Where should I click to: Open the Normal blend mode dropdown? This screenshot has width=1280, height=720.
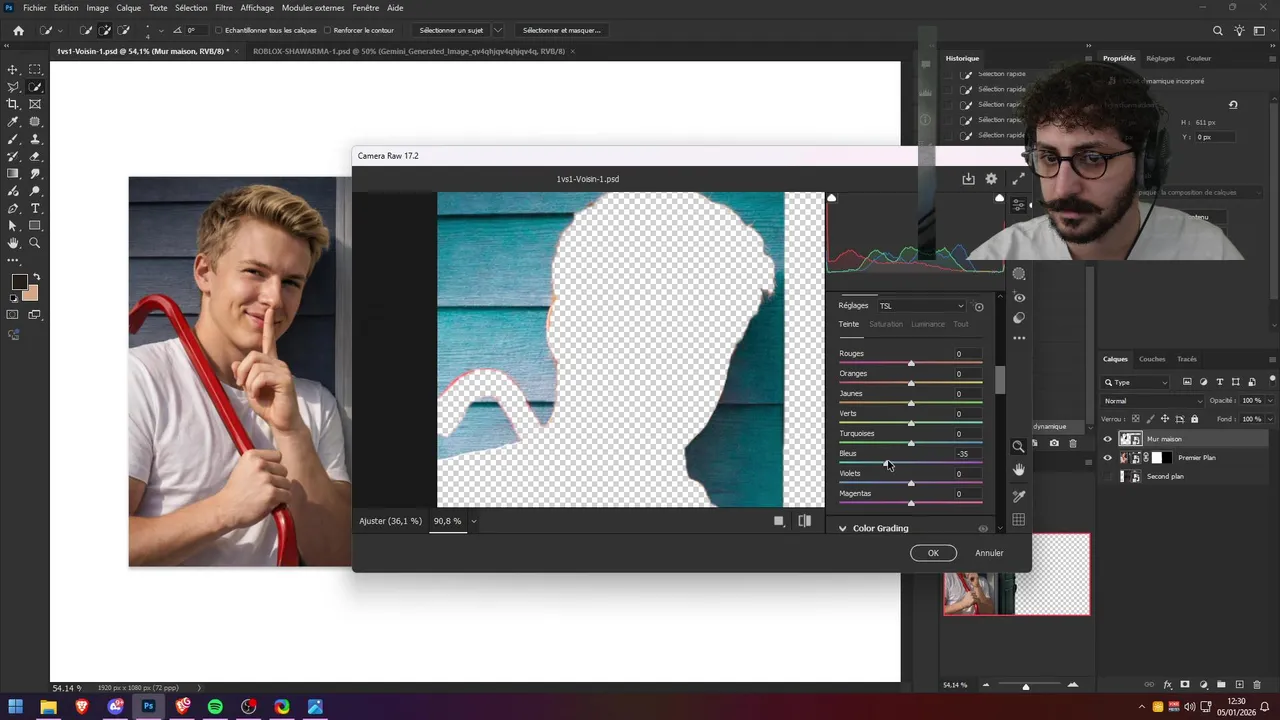1153,401
